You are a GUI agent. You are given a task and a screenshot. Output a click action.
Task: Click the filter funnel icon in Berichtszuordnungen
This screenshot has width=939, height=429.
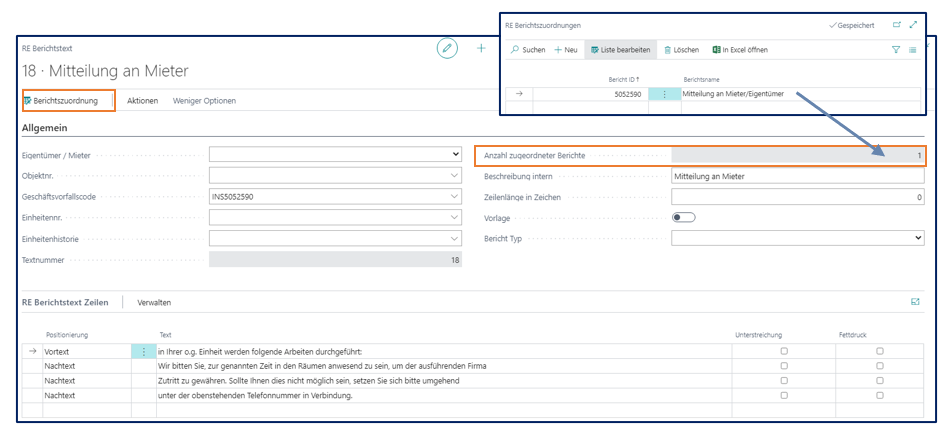click(895, 49)
